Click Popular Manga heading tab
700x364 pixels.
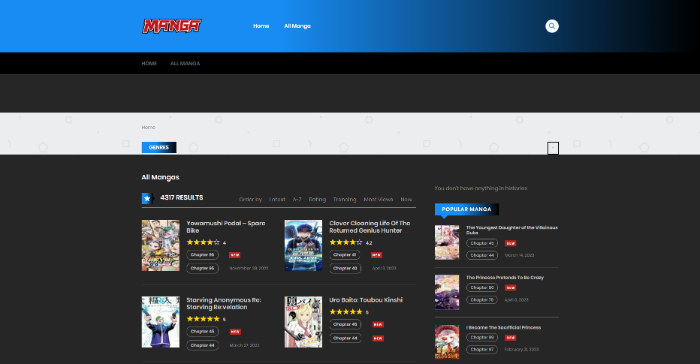467,209
